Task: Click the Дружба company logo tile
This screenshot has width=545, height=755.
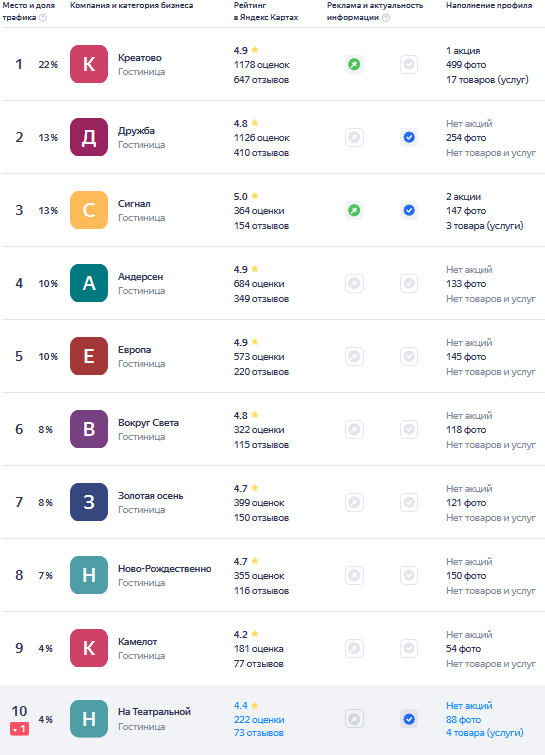Action: tap(89, 137)
